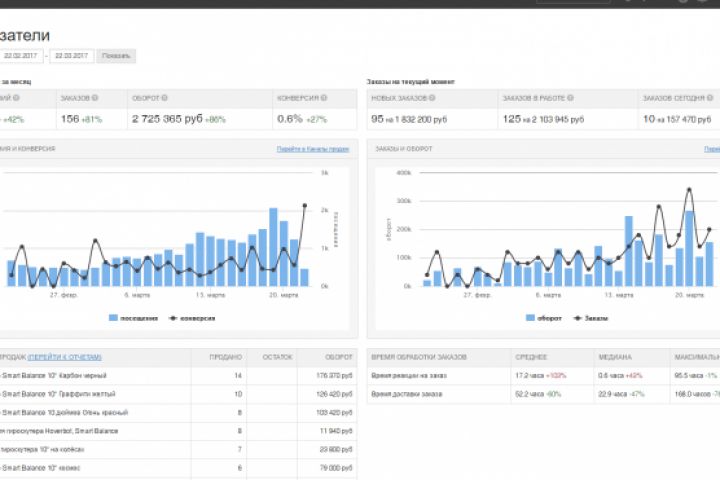Screen dimensions: 720x480
Task: Select row Smart Balance 10" космос
Action: [178, 468]
